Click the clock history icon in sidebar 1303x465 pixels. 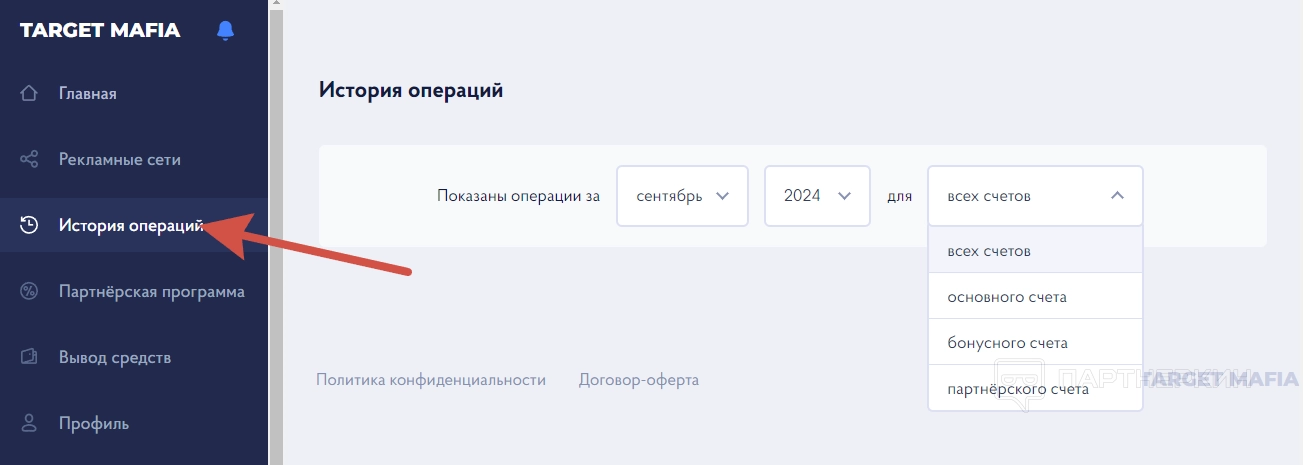(29, 225)
